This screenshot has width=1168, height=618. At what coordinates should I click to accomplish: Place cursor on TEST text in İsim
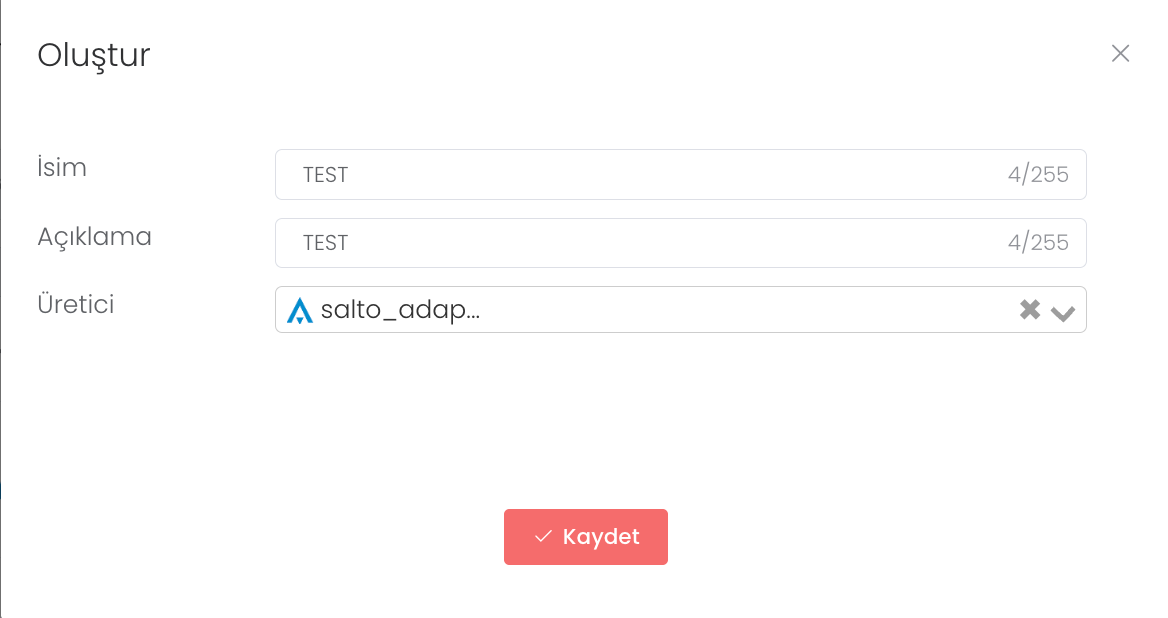click(x=326, y=175)
